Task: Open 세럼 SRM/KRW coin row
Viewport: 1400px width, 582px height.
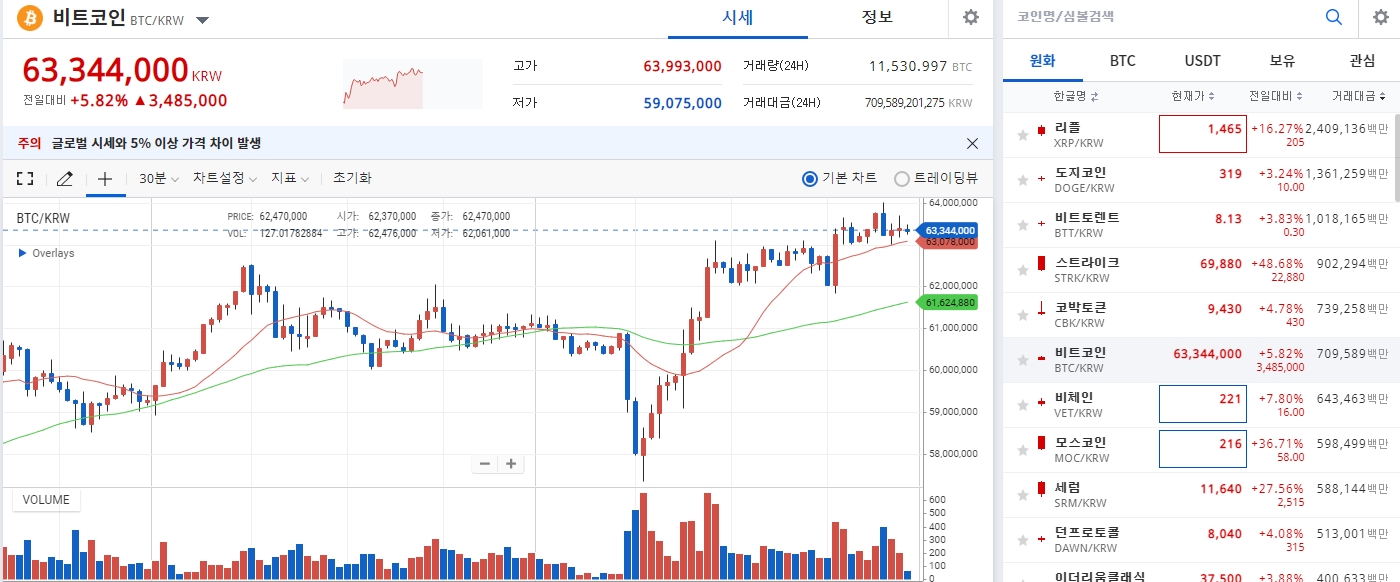Action: point(1199,495)
